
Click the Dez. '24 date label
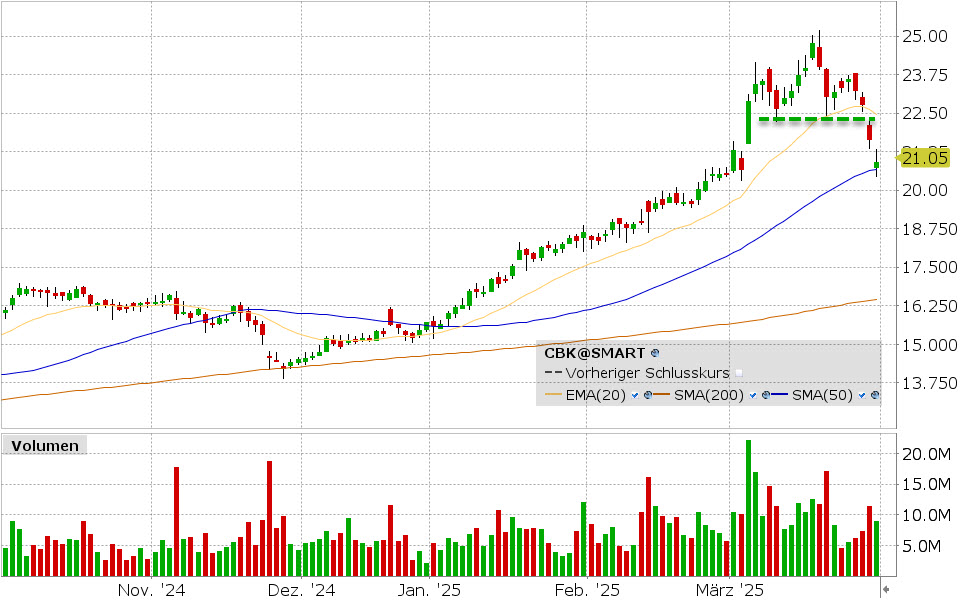(302, 590)
